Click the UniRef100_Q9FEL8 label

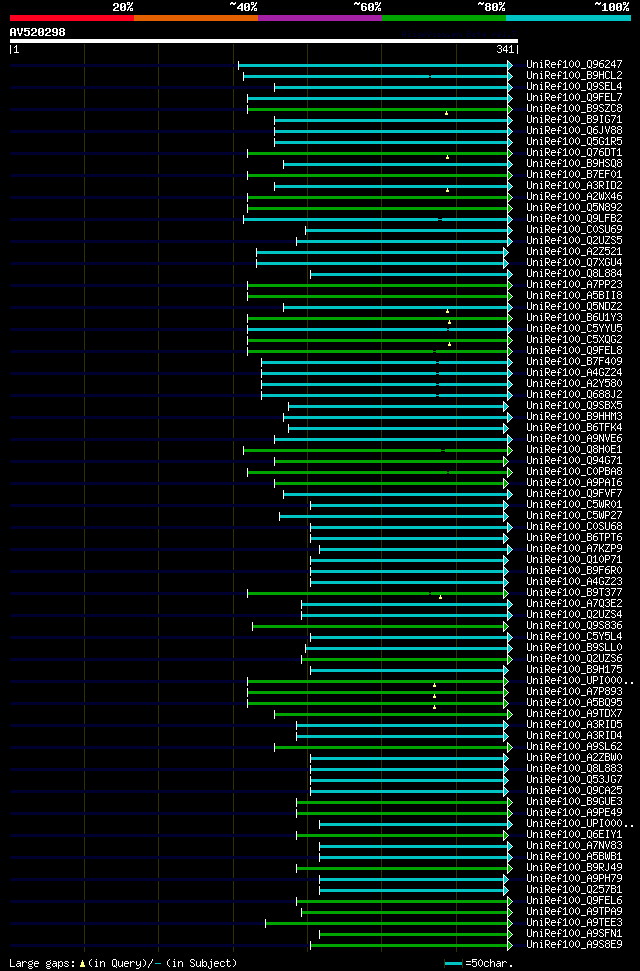[x=574, y=351]
